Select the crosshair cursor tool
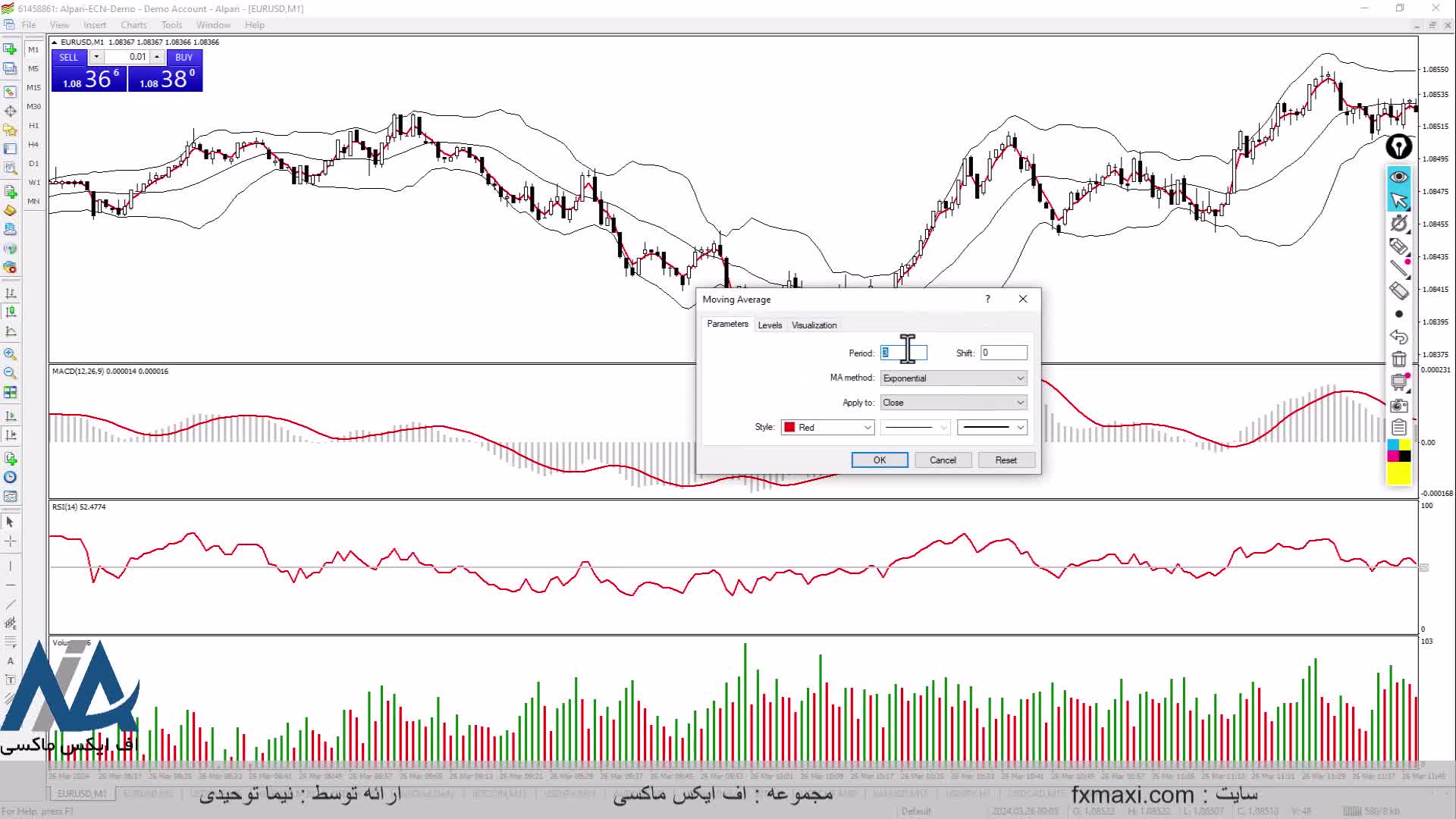The image size is (1456, 819). click(10, 541)
